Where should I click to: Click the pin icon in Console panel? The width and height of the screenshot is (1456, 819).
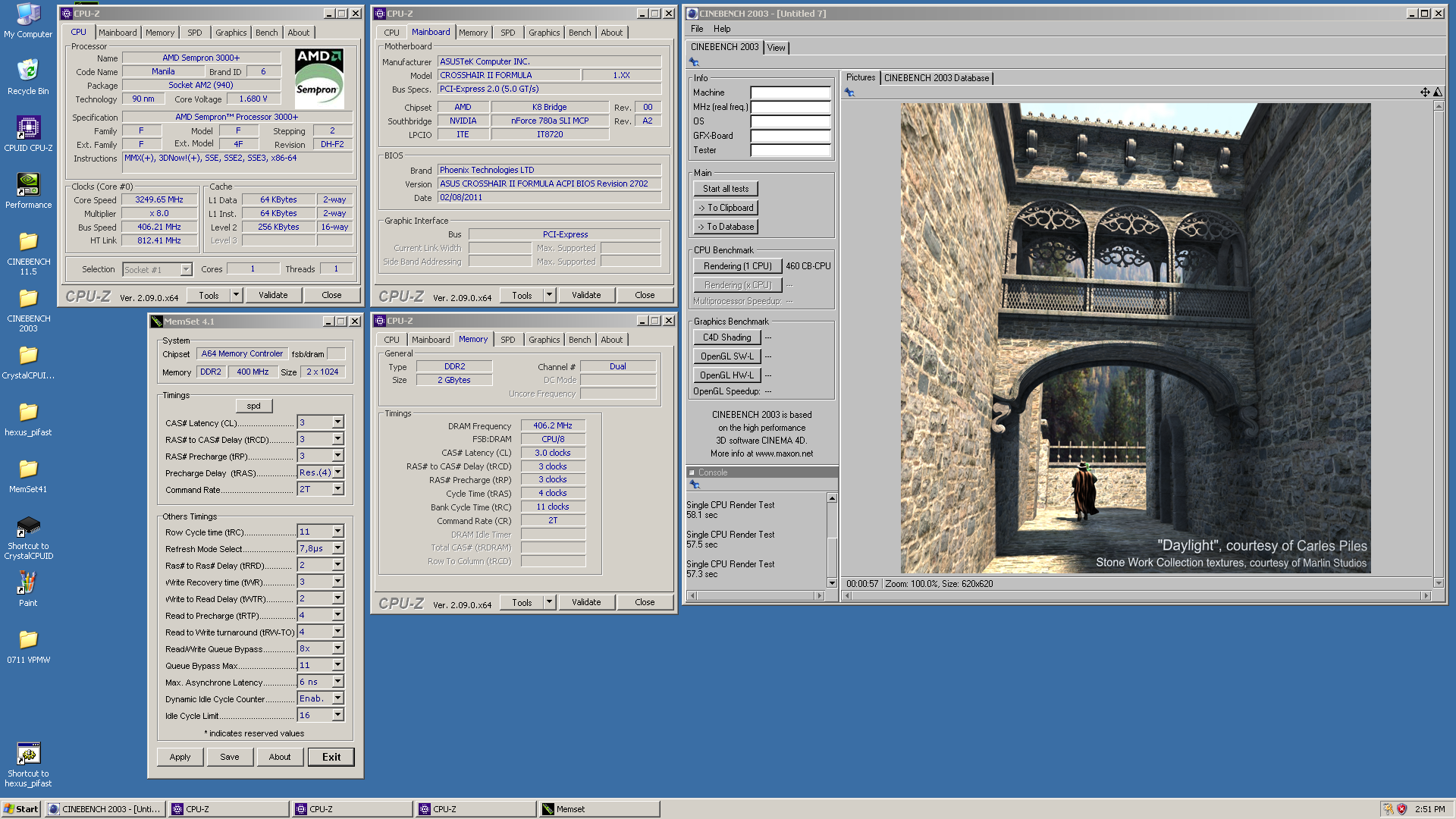pyautogui.click(x=694, y=484)
